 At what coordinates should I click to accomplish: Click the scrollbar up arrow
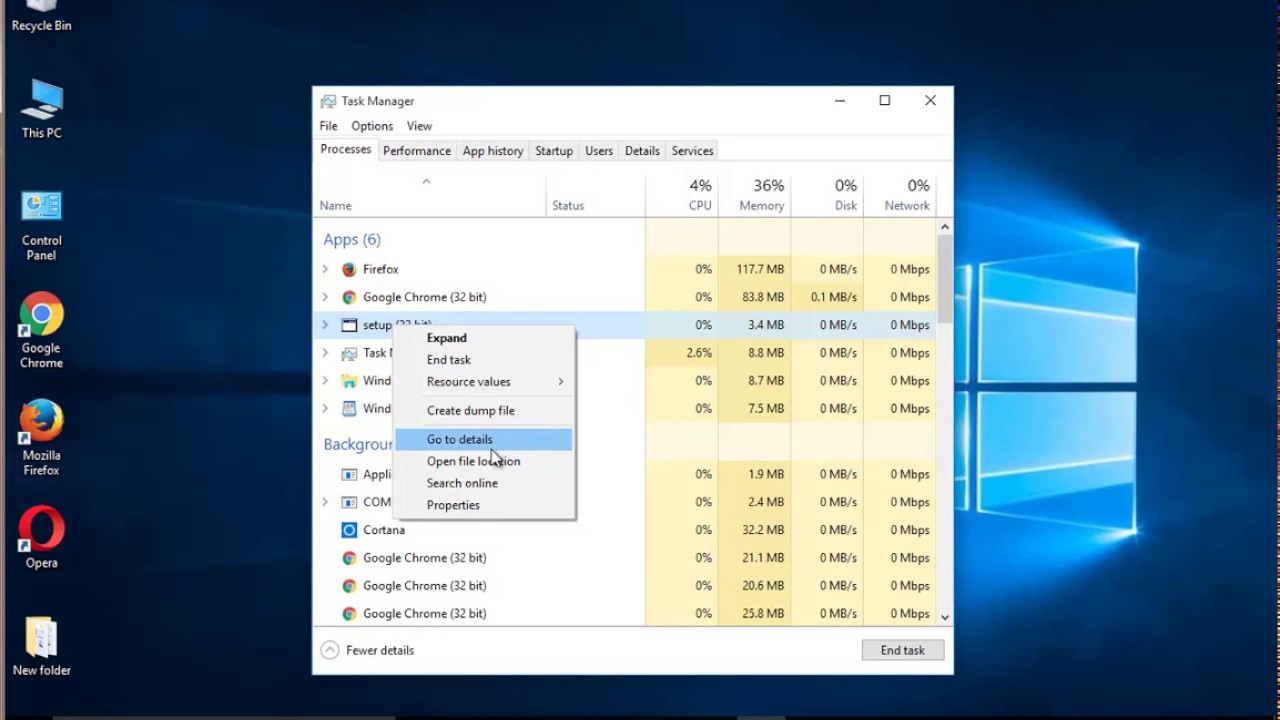point(945,227)
